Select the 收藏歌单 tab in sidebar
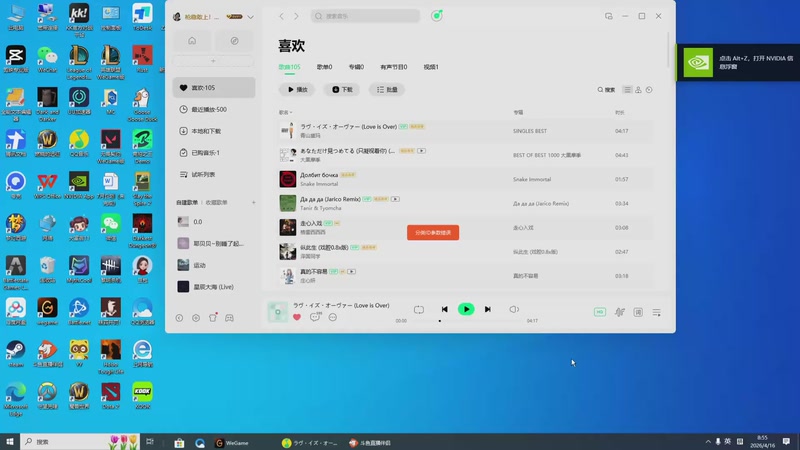The height and width of the screenshot is (450, 800). (x=216, y=203)
